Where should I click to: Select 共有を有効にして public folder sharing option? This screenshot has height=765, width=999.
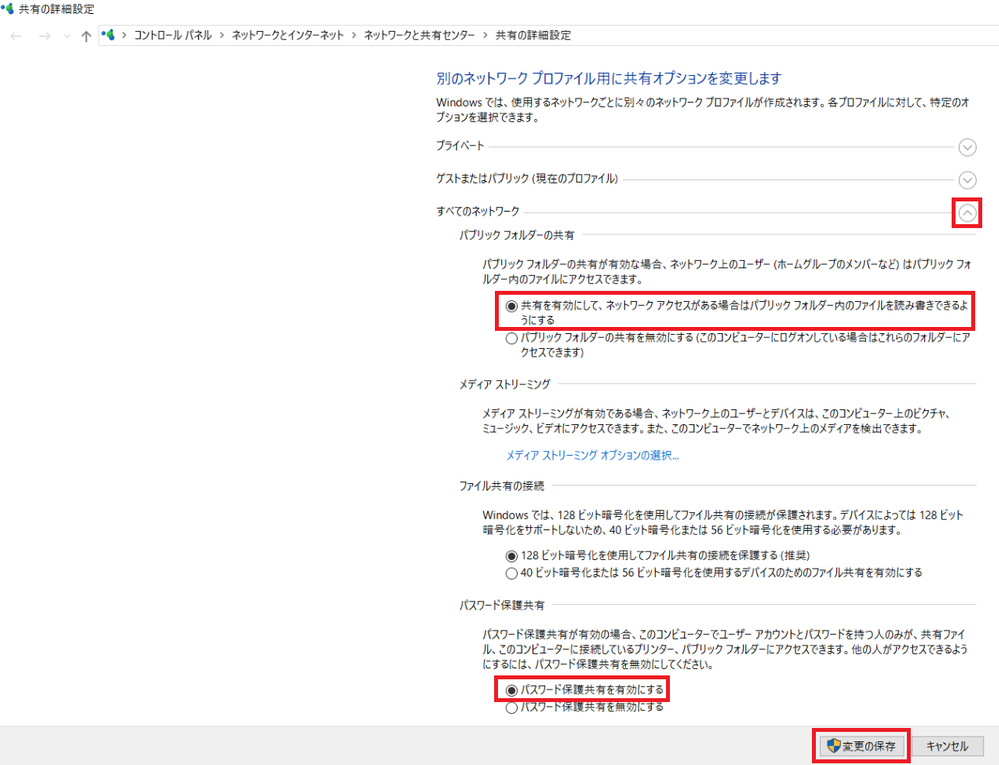[511, 306]
